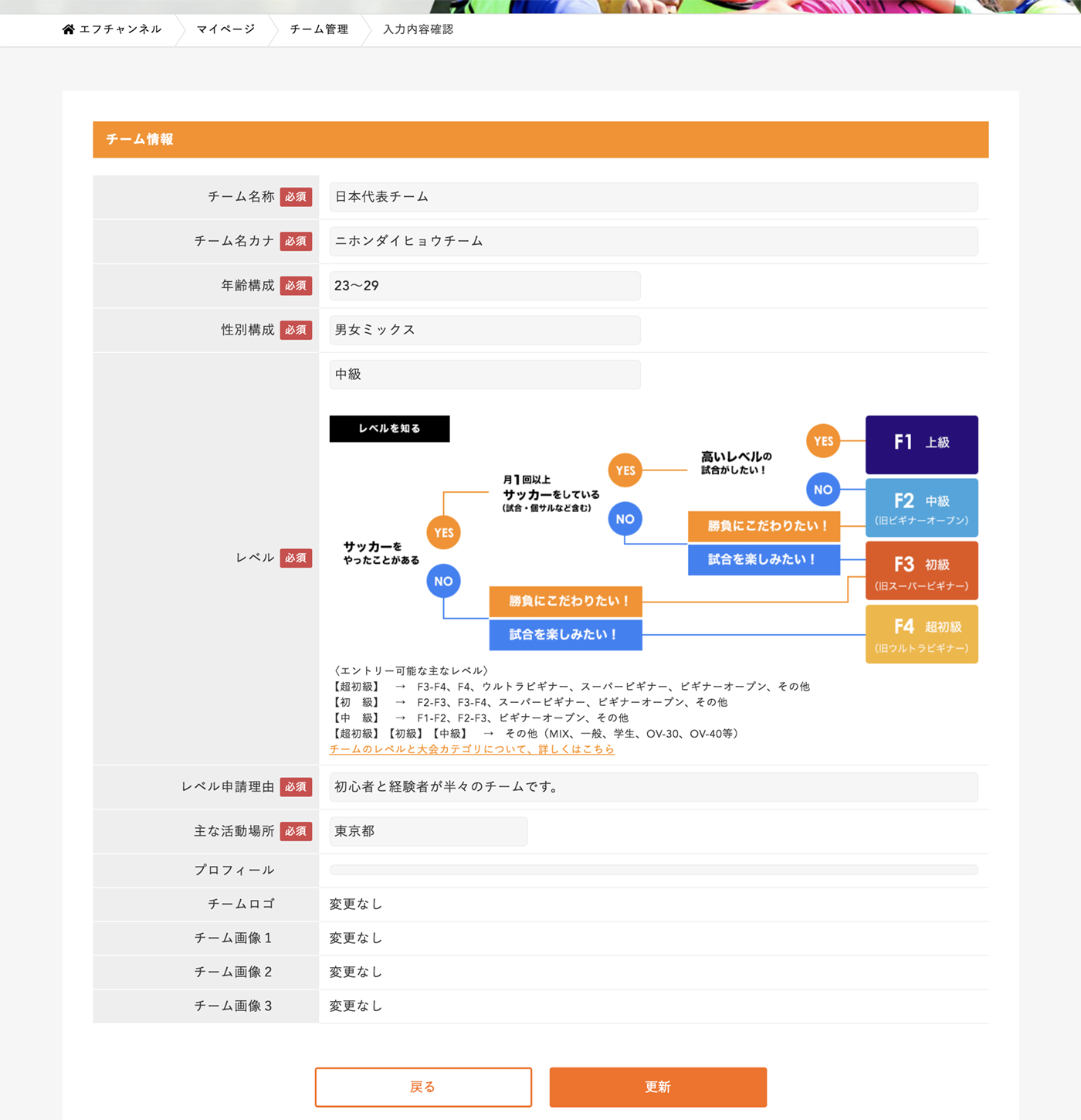Screen dimensions: 1081x1120
Task: Open the 年齢構成 field showing 23〜29
Action: click(x=485, y=286)
